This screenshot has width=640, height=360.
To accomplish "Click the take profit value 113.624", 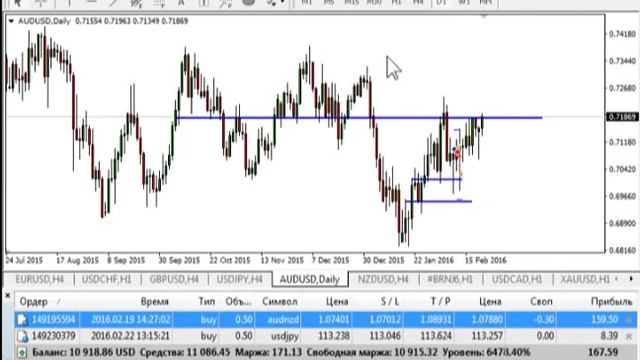I will tap(435, 336).
